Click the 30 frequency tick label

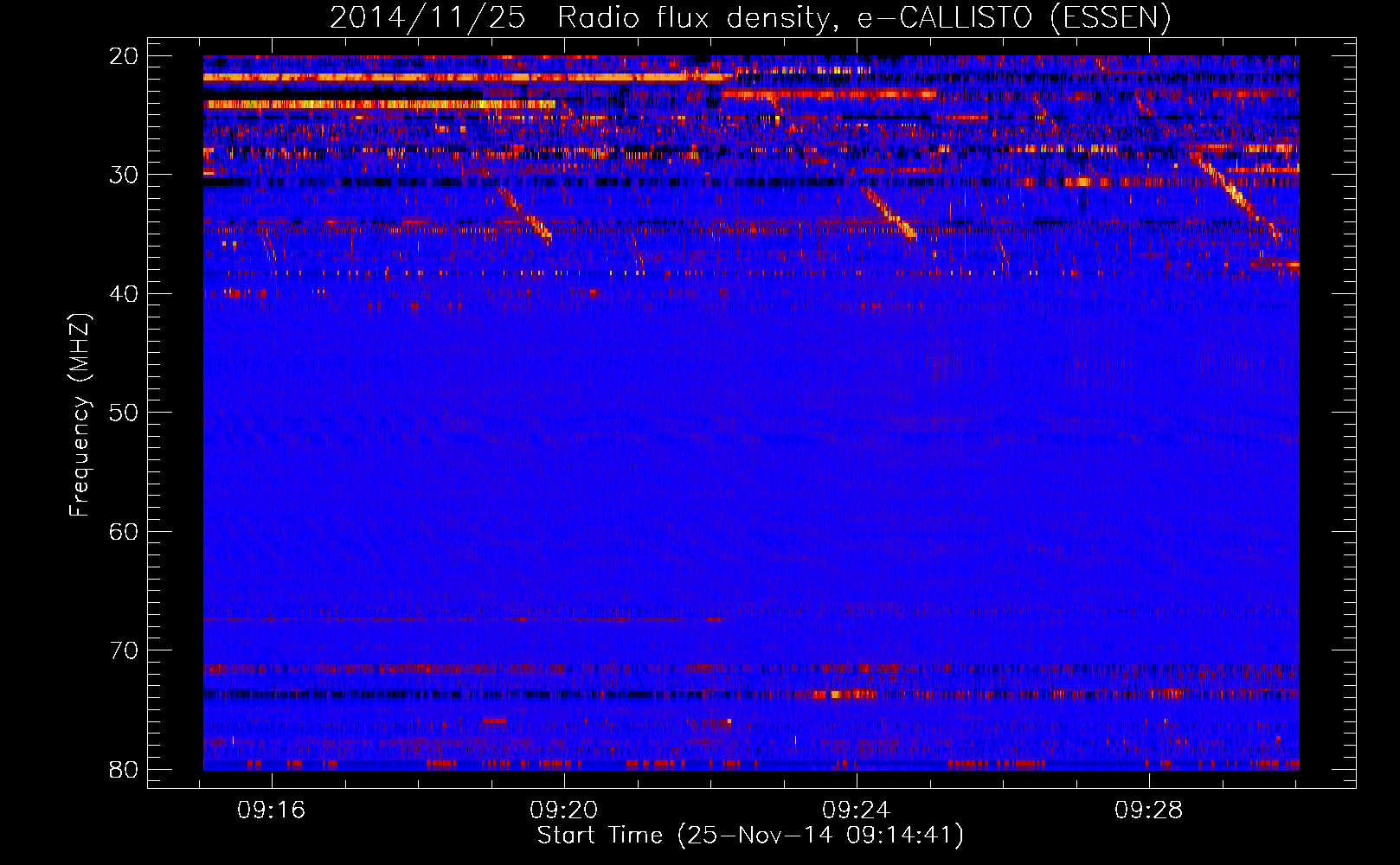pyautogui.click(x=124, y=175)
